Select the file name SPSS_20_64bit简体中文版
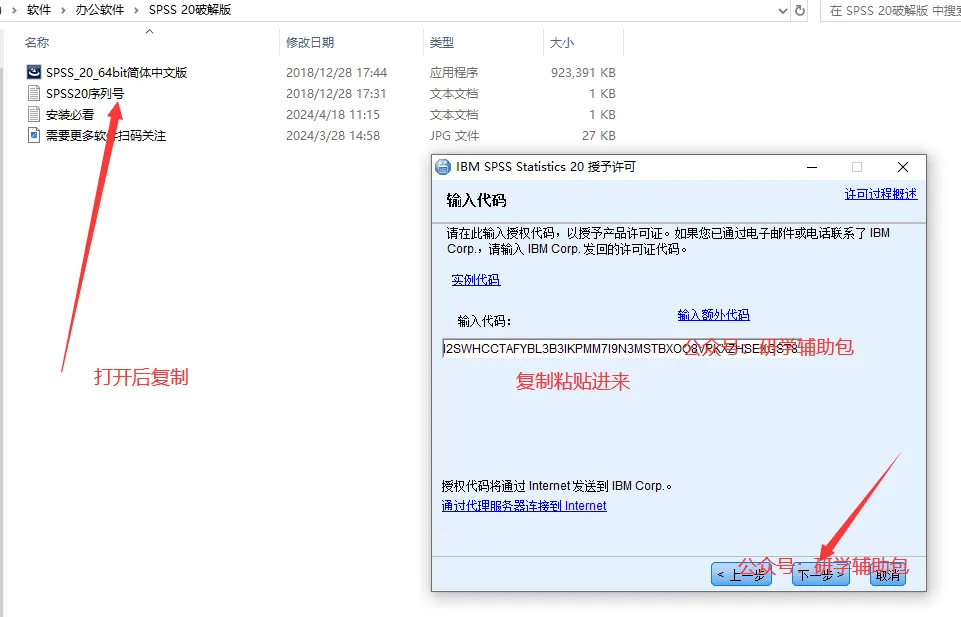This screenshot has width=961, height=617. click(x=116, y=72)
